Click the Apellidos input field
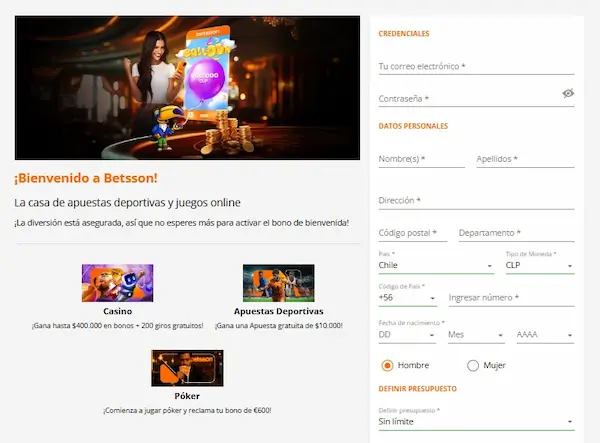 [x=525, y=159]
